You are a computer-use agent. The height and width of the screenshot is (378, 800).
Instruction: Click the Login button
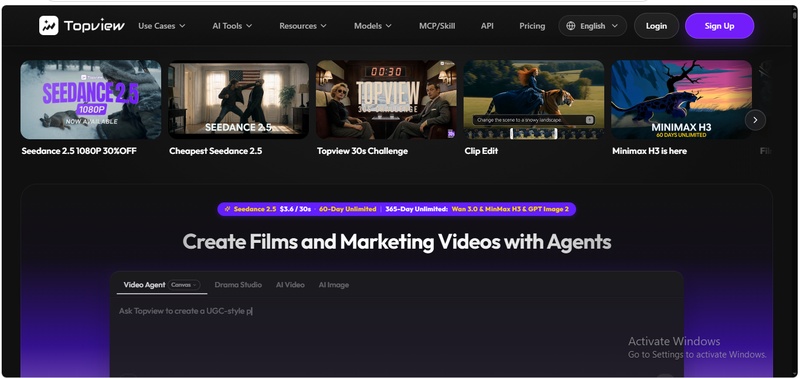coord(656,26)
